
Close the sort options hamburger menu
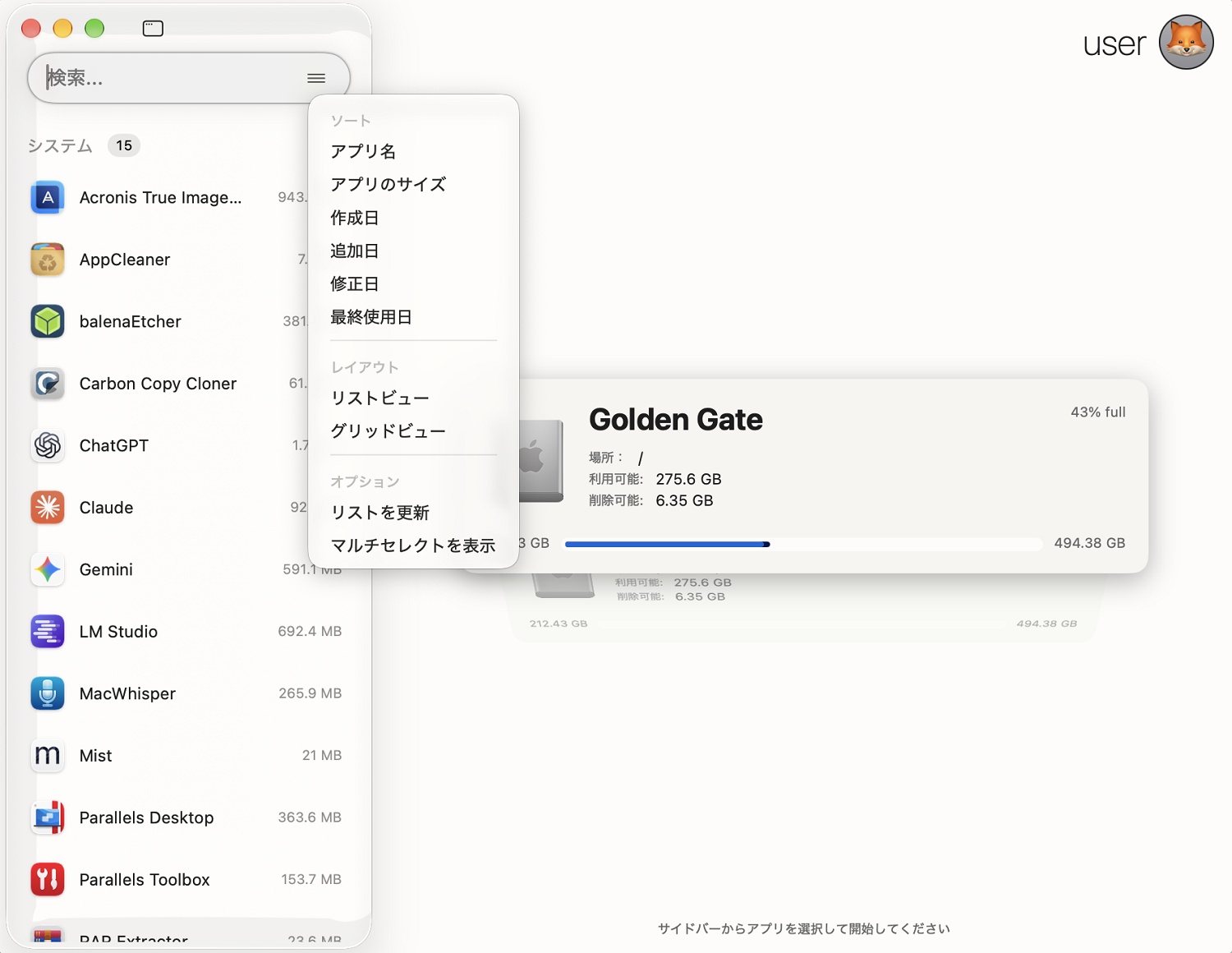pos(316,78)
